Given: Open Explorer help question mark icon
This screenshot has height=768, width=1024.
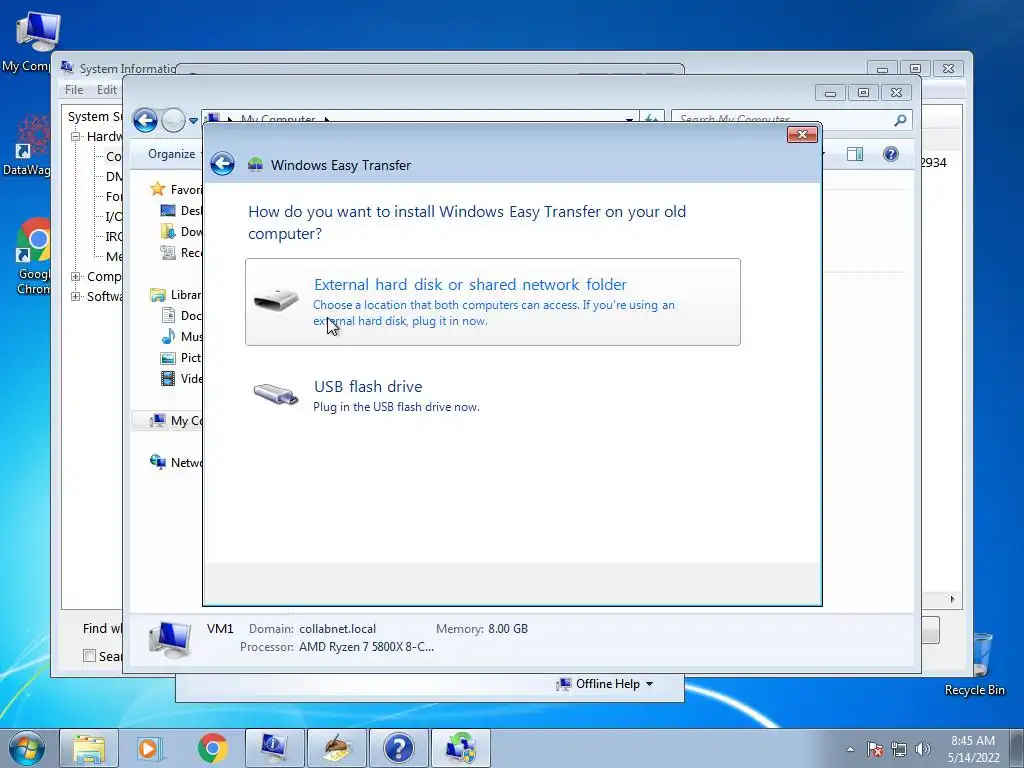Looking at the screenshot, I should [891, 154].
